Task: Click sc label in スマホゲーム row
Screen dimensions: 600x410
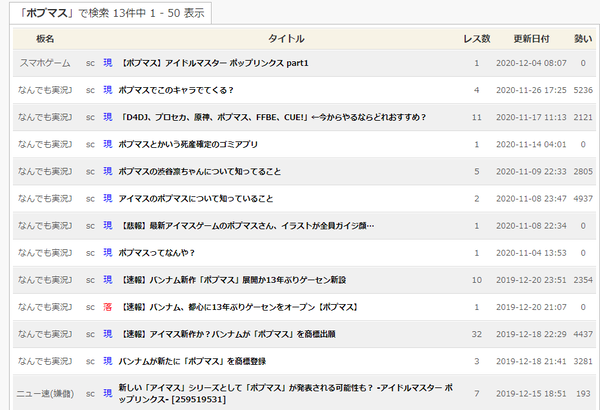Action: (90, 63)
